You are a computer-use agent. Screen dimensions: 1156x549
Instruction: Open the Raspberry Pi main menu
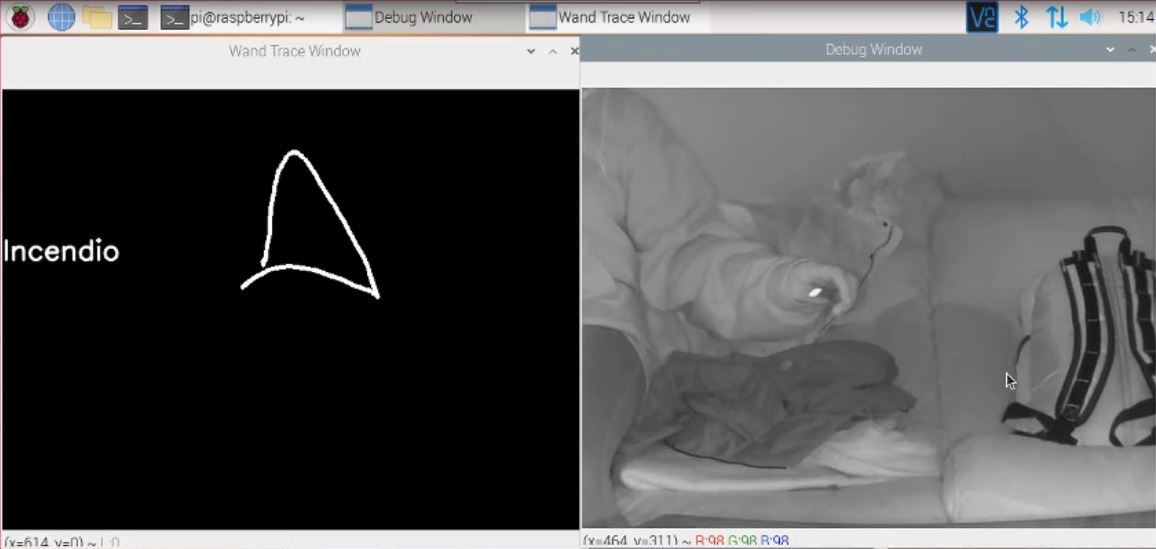[x=21, y=17]
